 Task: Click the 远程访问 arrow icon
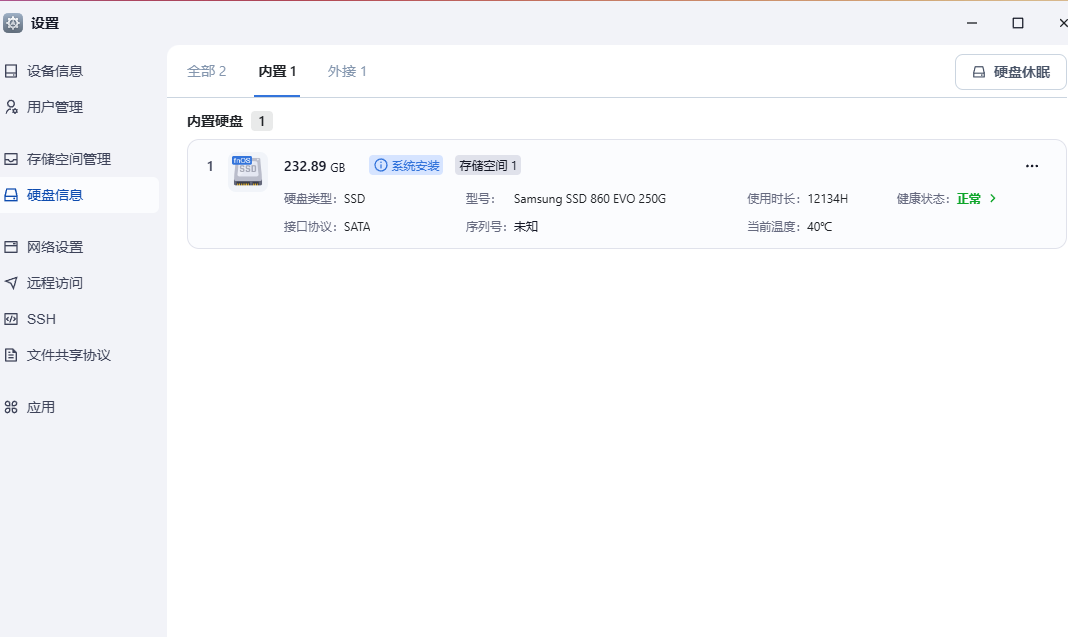pyautogui.click(x=11, y=283)
